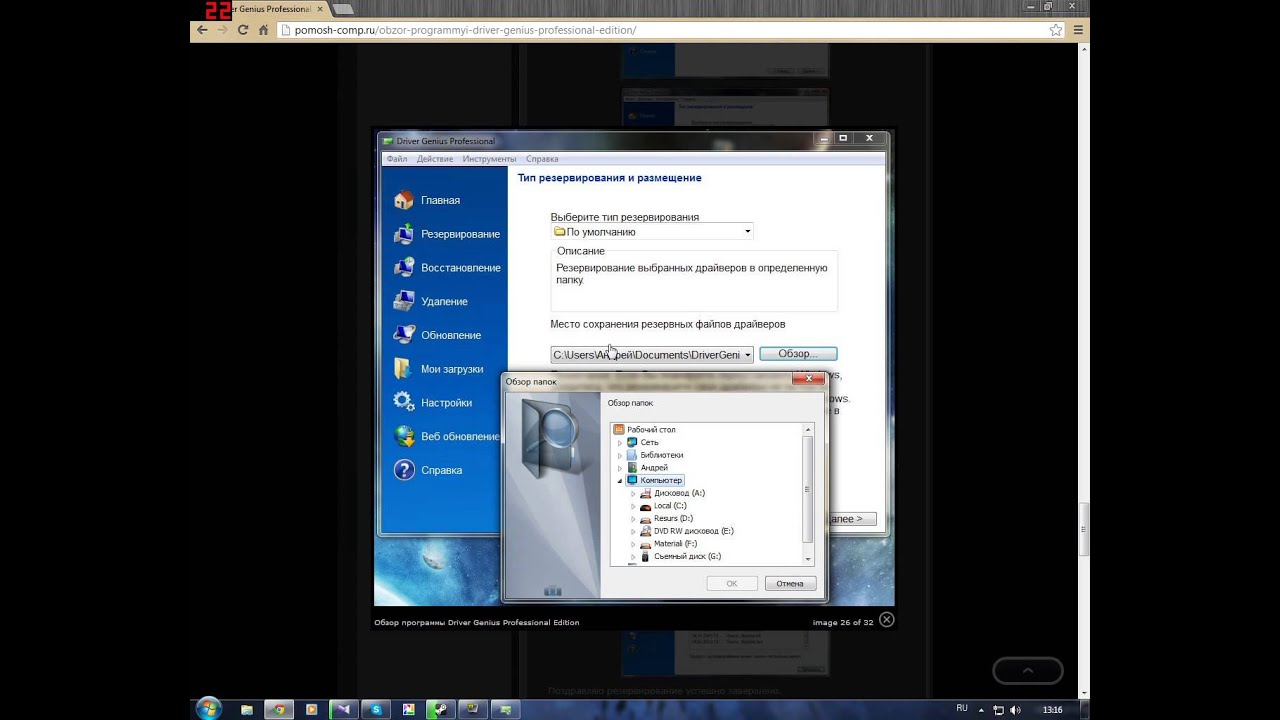Go to the browser home page icon

264,30
